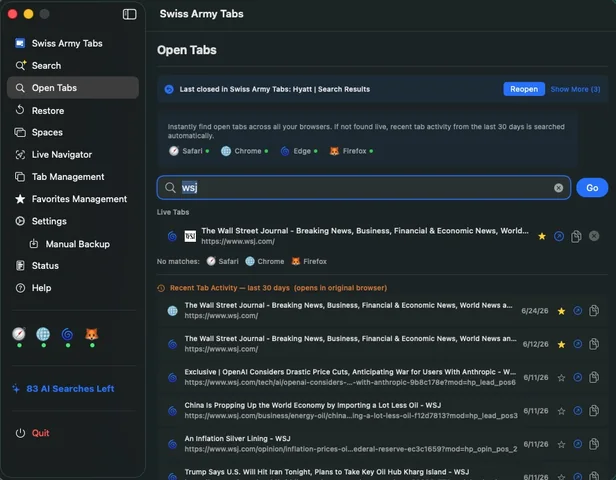The height and width of the screenshot is (480, 616).
Task: Quit the application via Quit
Action: click(x=32, y=433)
